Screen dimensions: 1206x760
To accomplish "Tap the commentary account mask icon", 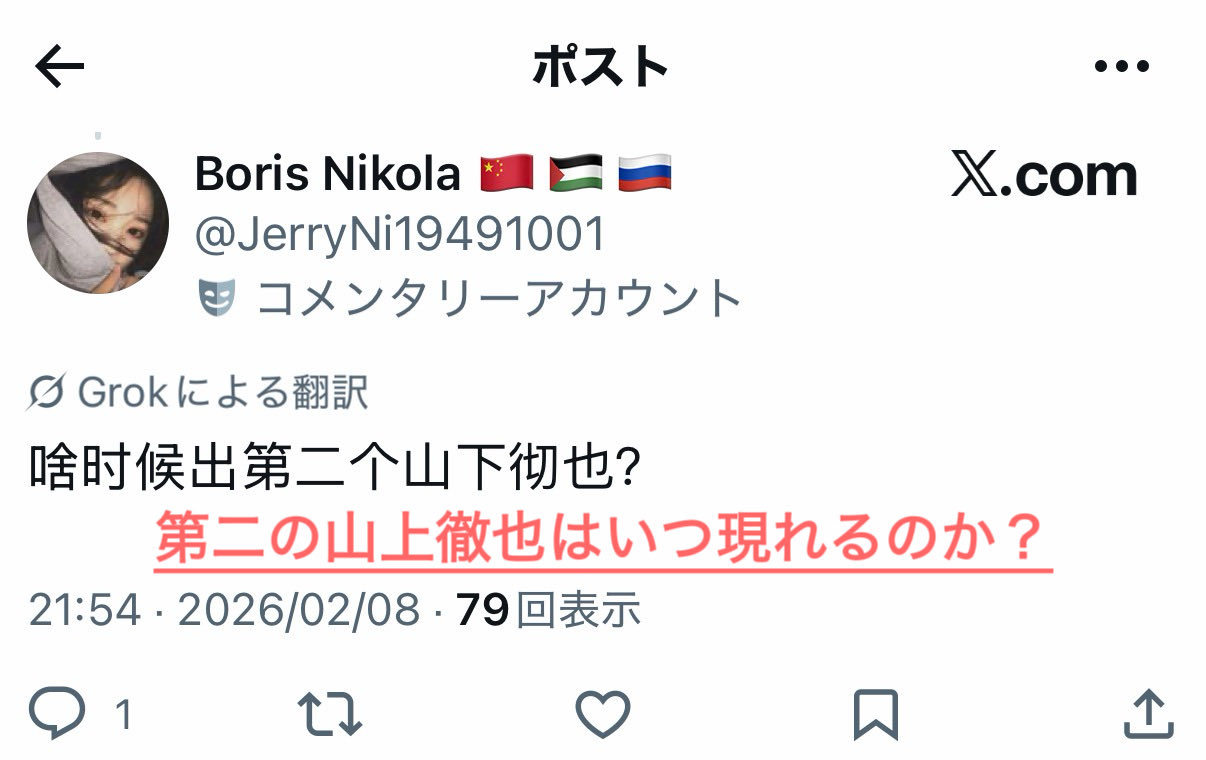I will point(217,298).
